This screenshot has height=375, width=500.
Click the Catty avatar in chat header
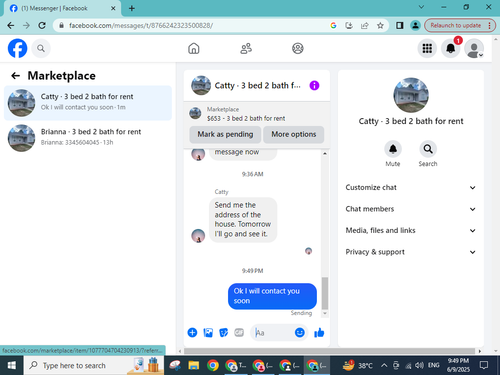coord(201,85)
